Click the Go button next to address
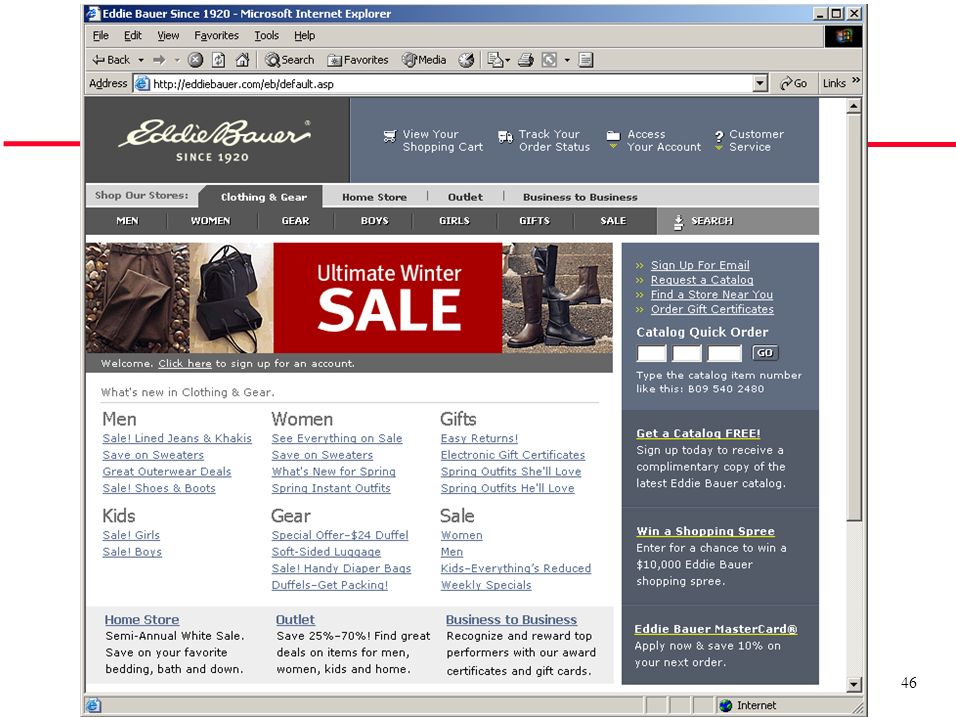 click(x=793, y=84)
